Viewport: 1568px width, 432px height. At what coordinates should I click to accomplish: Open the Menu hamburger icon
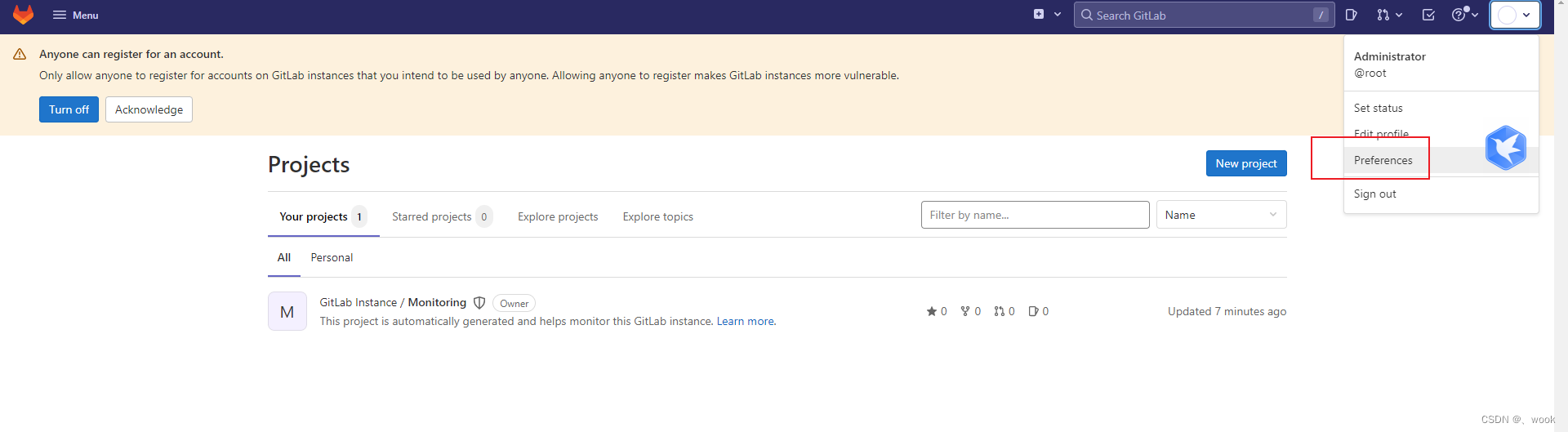(60, 15)
